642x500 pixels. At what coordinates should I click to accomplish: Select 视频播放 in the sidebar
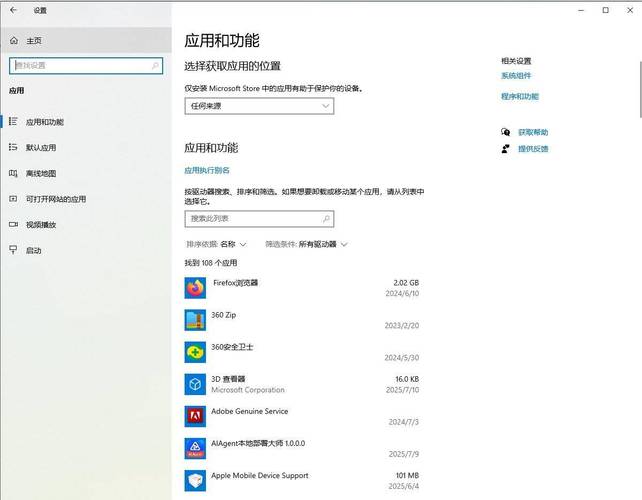tap(41, 225)
